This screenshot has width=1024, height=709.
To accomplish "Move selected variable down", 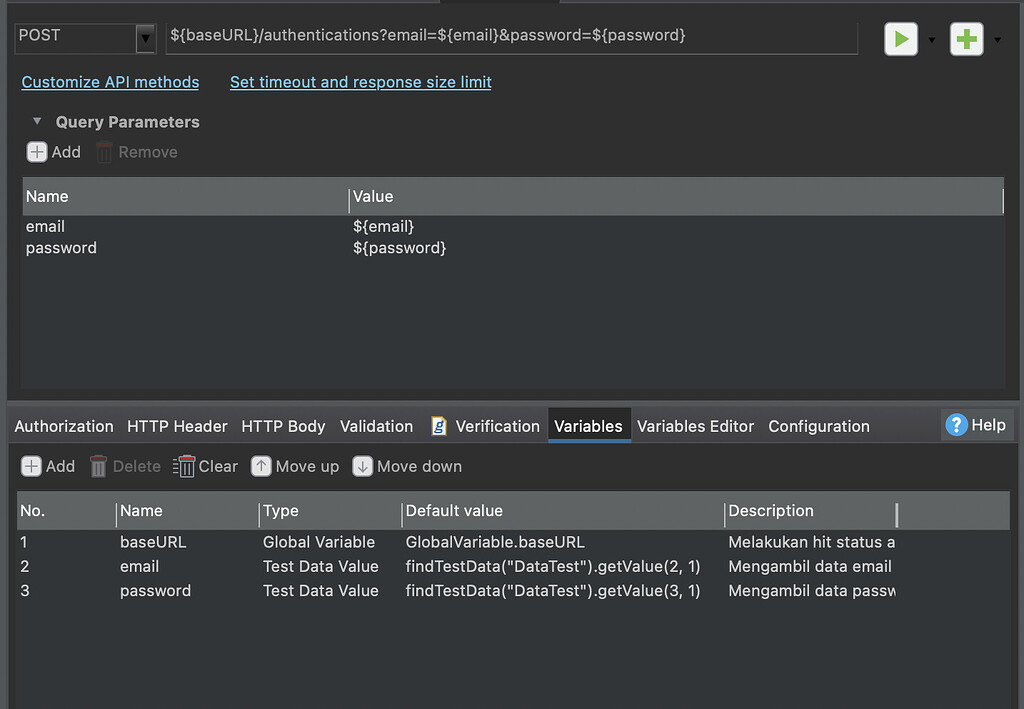I will coord(362,466).
